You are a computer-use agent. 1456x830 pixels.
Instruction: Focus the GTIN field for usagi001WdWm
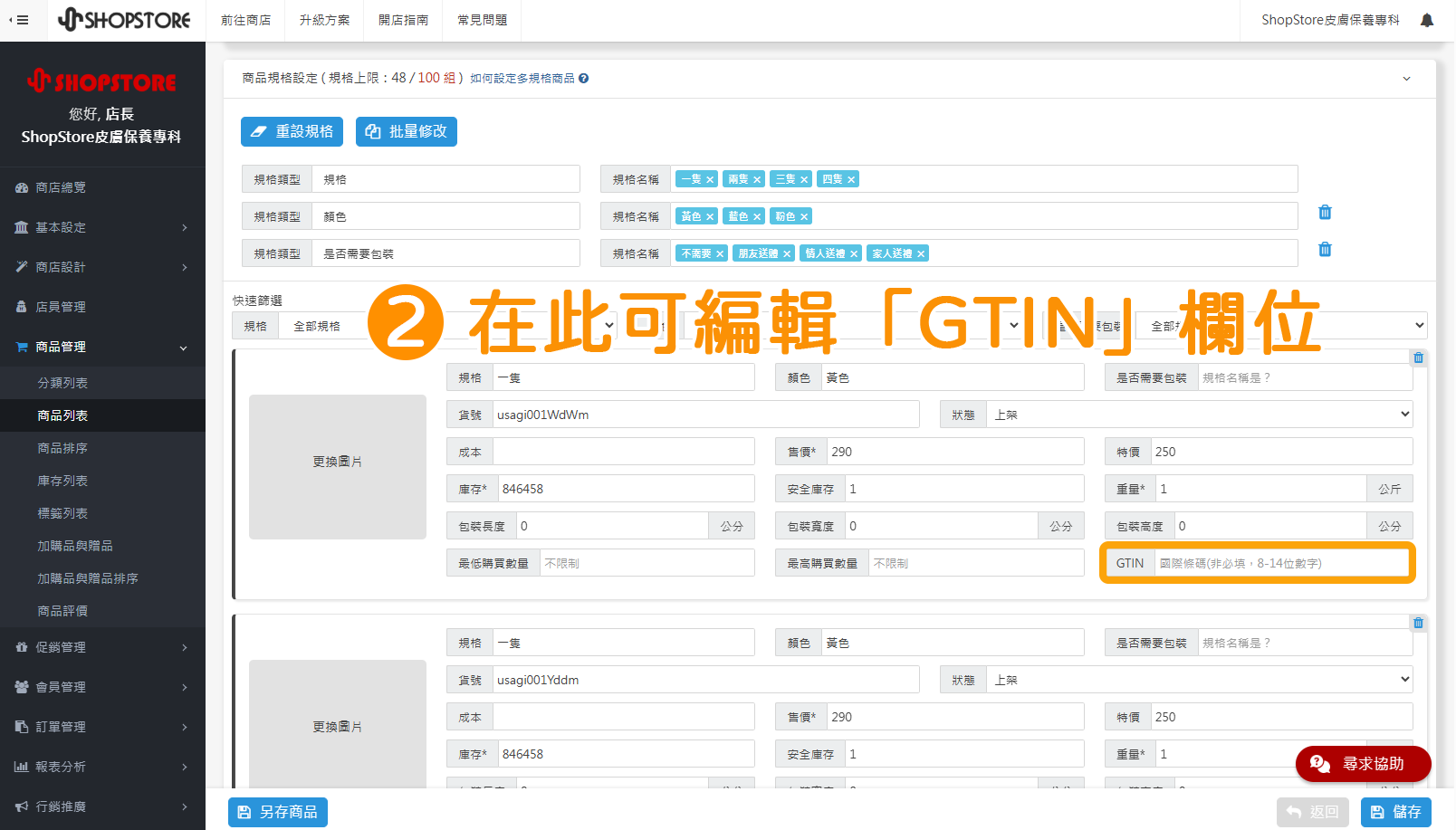click(1283, 563)
